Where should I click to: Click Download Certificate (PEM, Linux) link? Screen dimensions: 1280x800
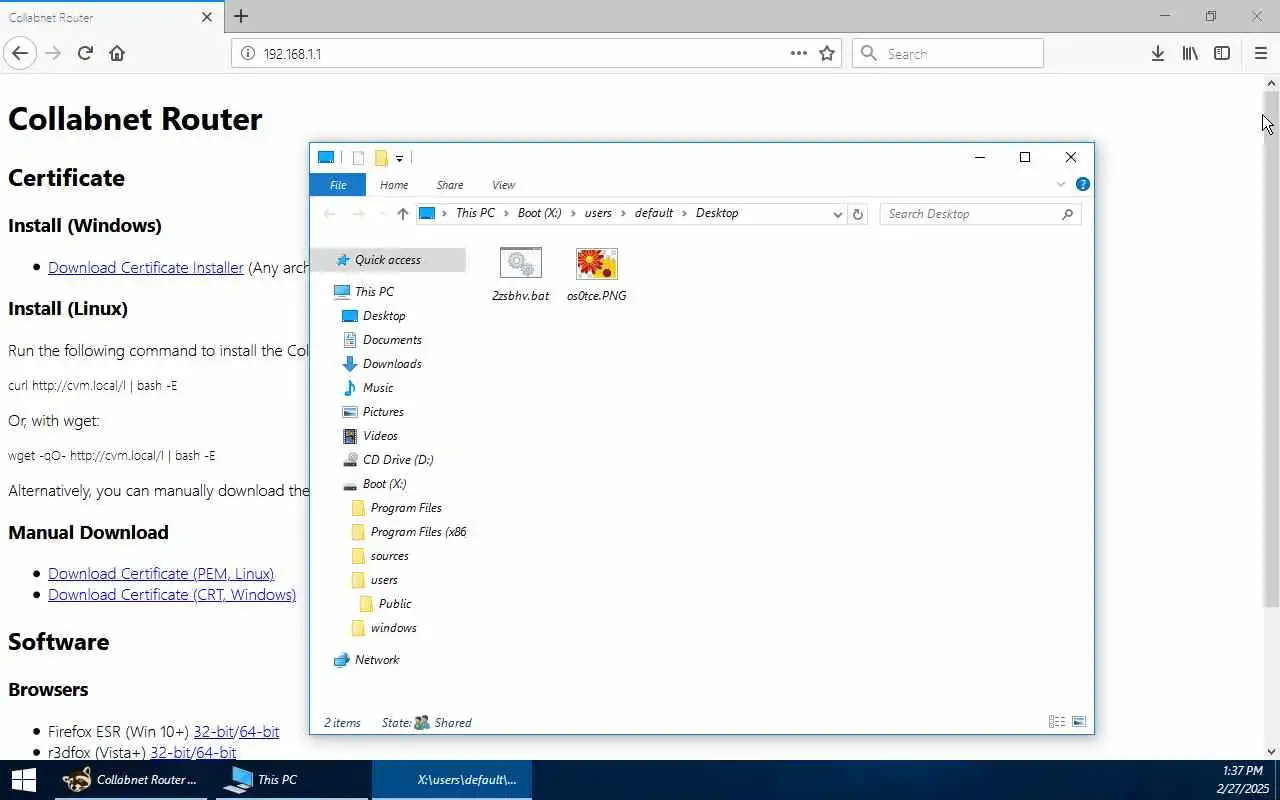coord(161,573)
